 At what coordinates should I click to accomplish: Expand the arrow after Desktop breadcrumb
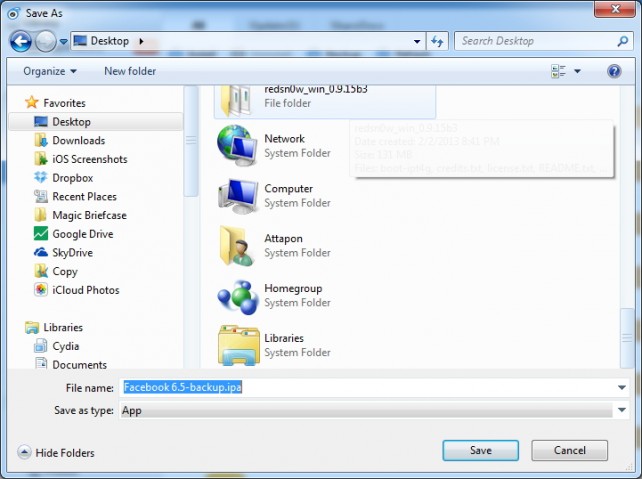coord(141,41)
